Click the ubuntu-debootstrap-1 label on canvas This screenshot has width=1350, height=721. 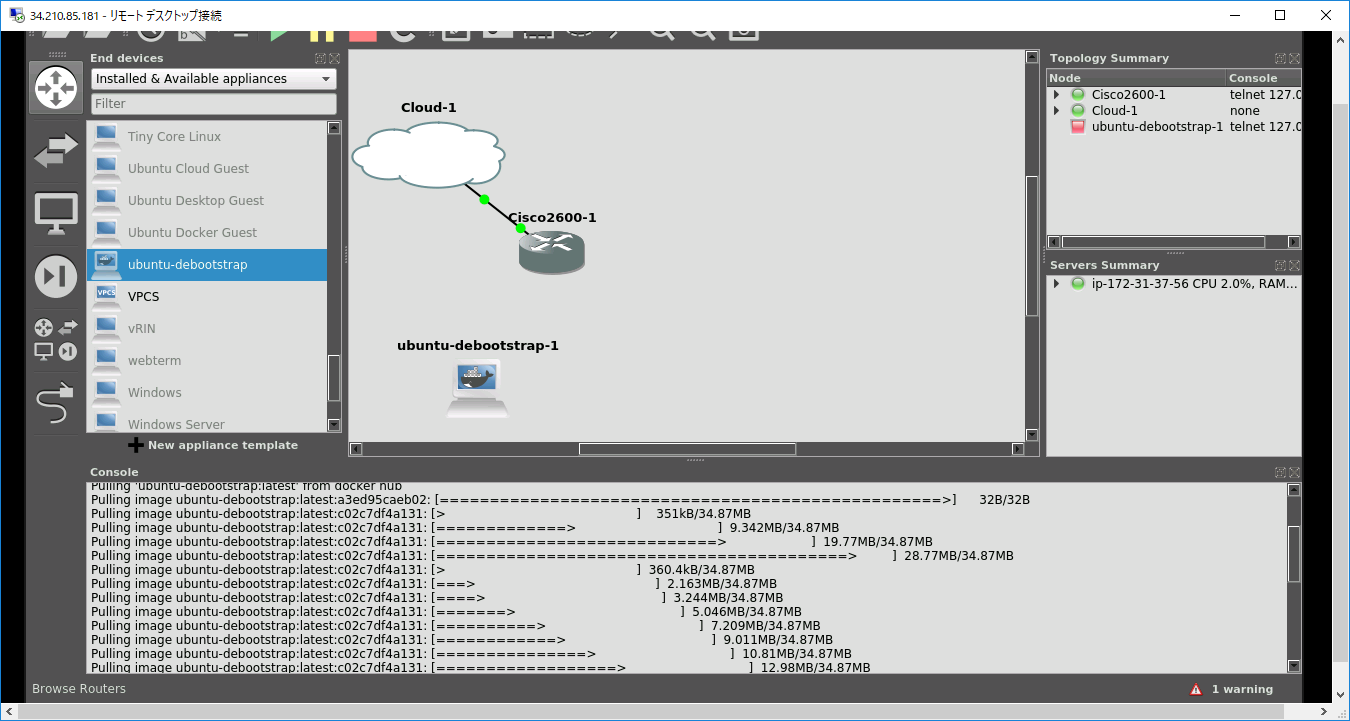(x=478, y=346)
